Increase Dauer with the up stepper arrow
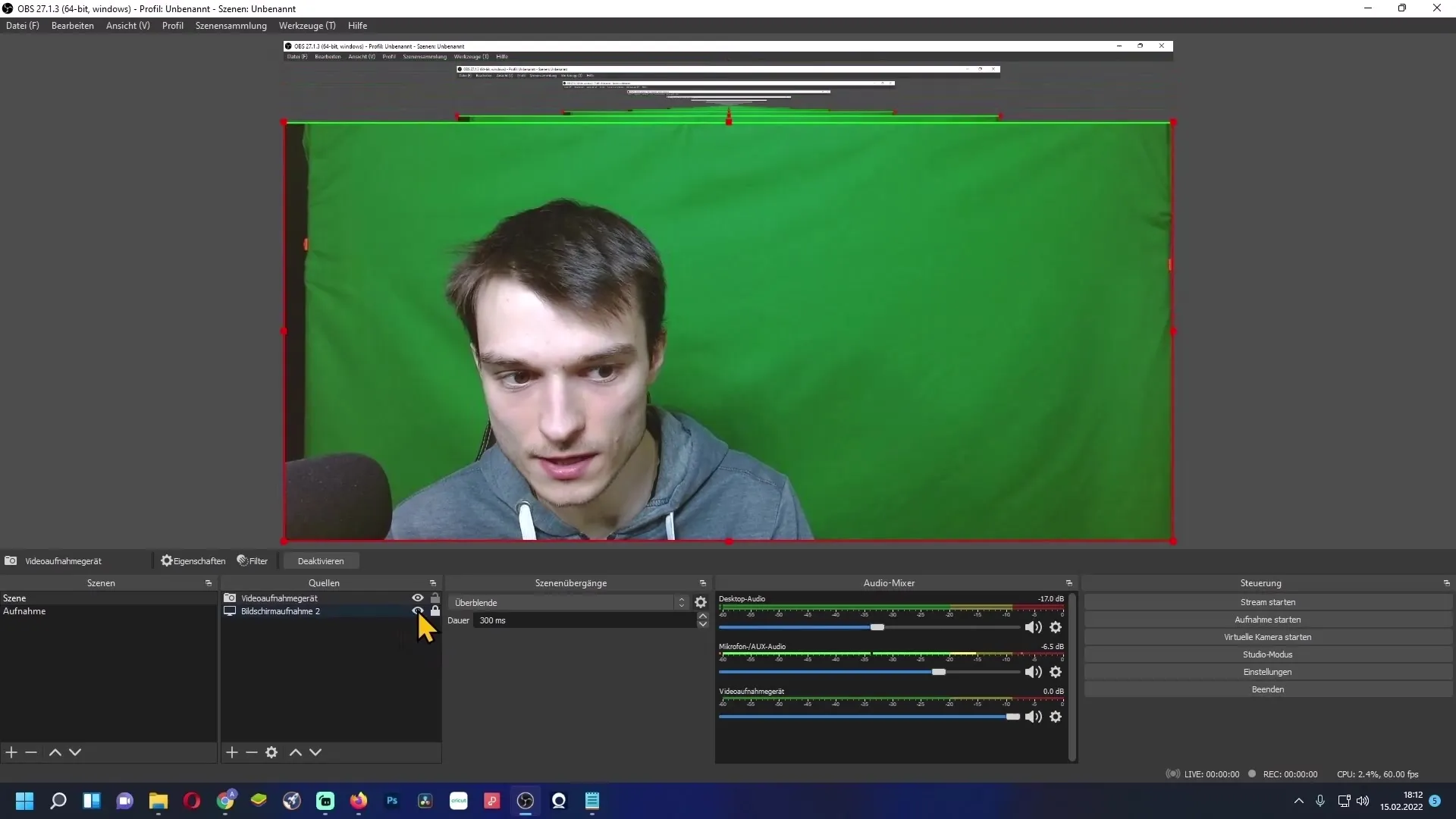 (x=703, y=616)
